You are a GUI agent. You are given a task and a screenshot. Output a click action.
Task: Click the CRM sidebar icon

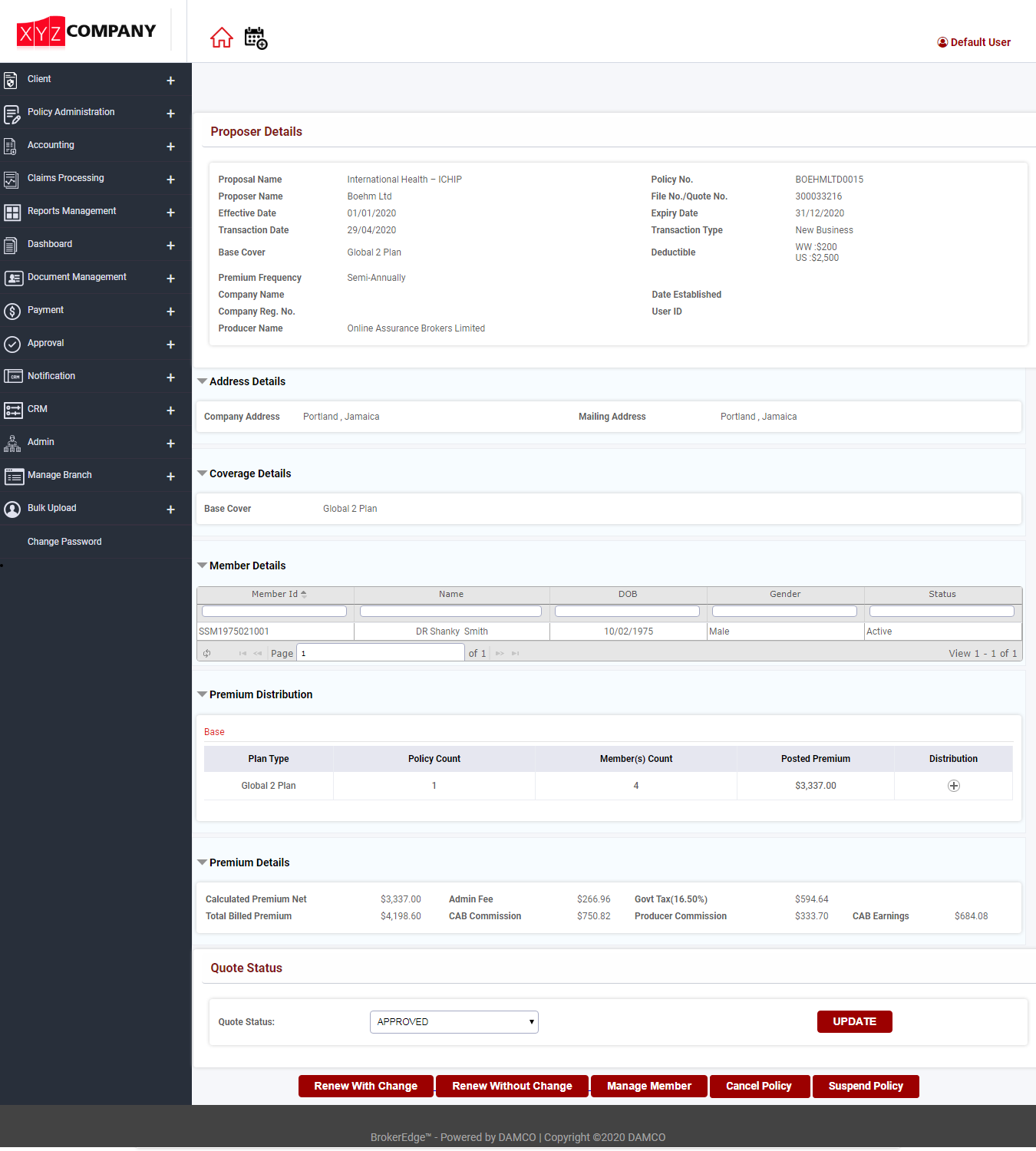[13, 411]
